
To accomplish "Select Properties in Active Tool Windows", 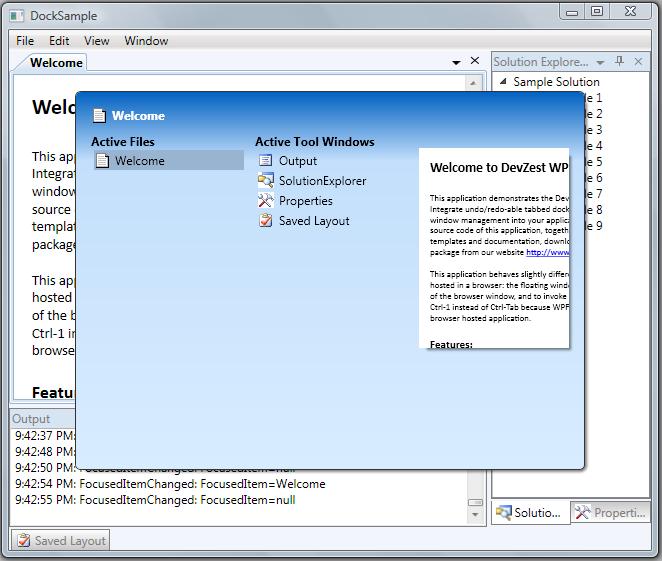I will click(x=306, y=201).
